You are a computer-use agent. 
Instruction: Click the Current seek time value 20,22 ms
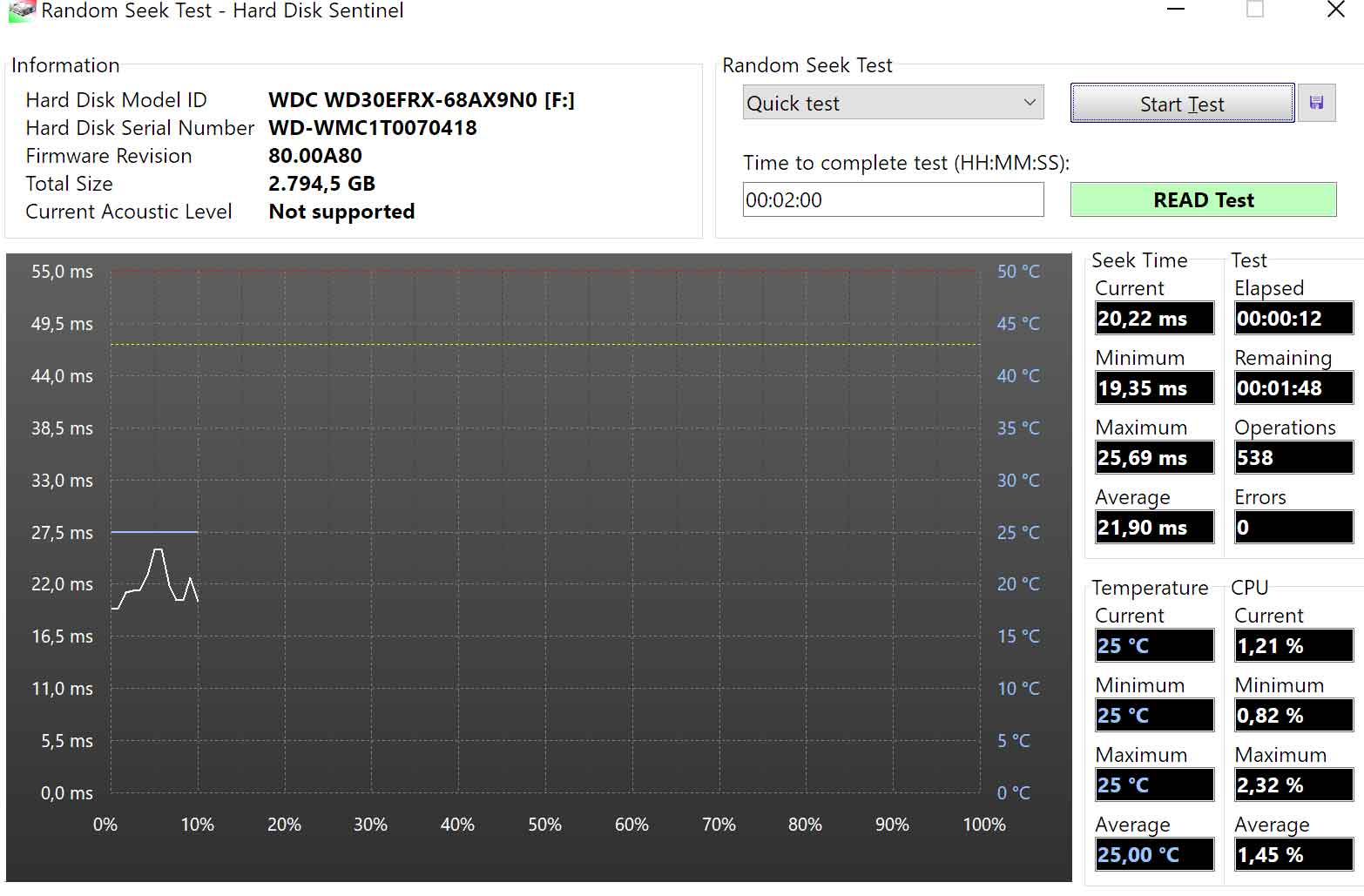1154,318
